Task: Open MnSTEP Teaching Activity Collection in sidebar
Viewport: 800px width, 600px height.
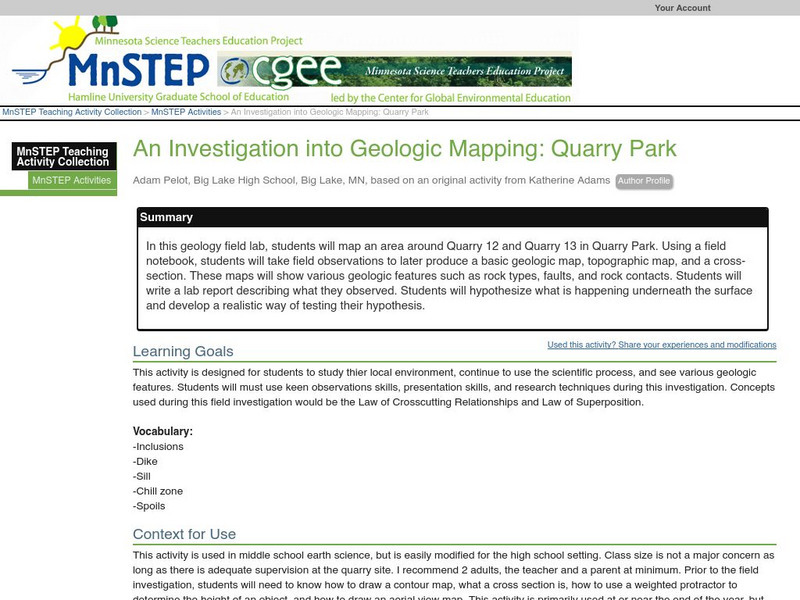Action: tap(62, 156)
